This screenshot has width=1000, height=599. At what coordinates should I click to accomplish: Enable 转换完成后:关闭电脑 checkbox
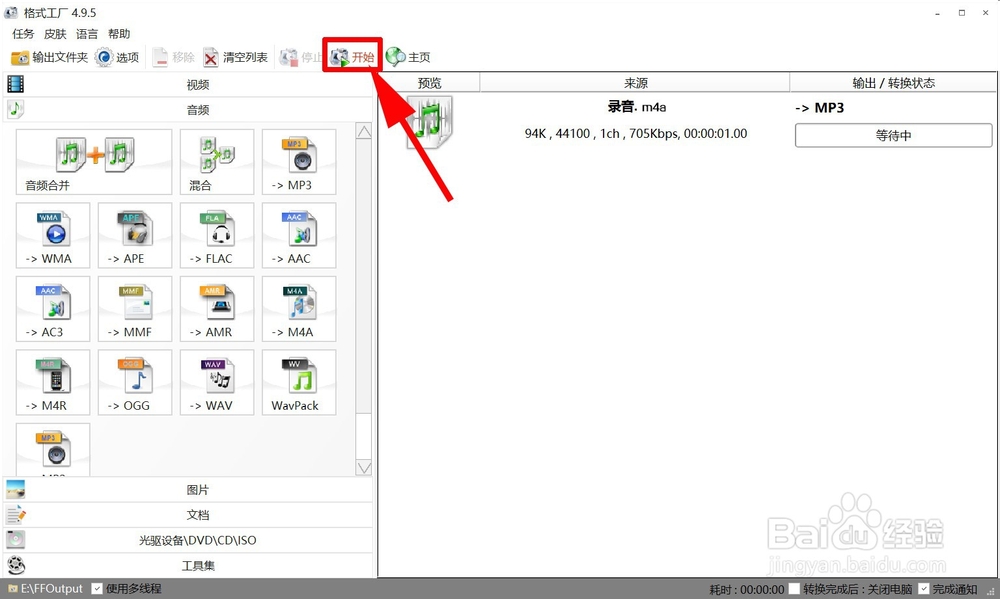[794, 589]
